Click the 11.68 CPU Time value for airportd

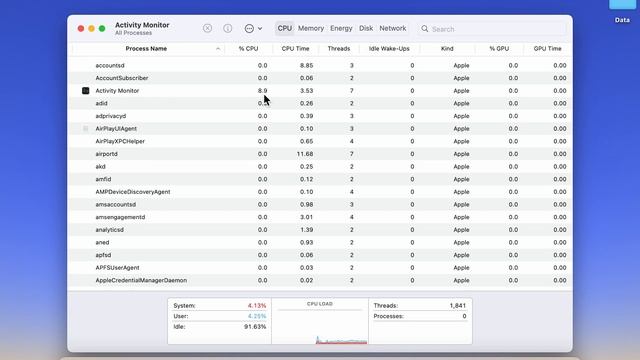305,154
